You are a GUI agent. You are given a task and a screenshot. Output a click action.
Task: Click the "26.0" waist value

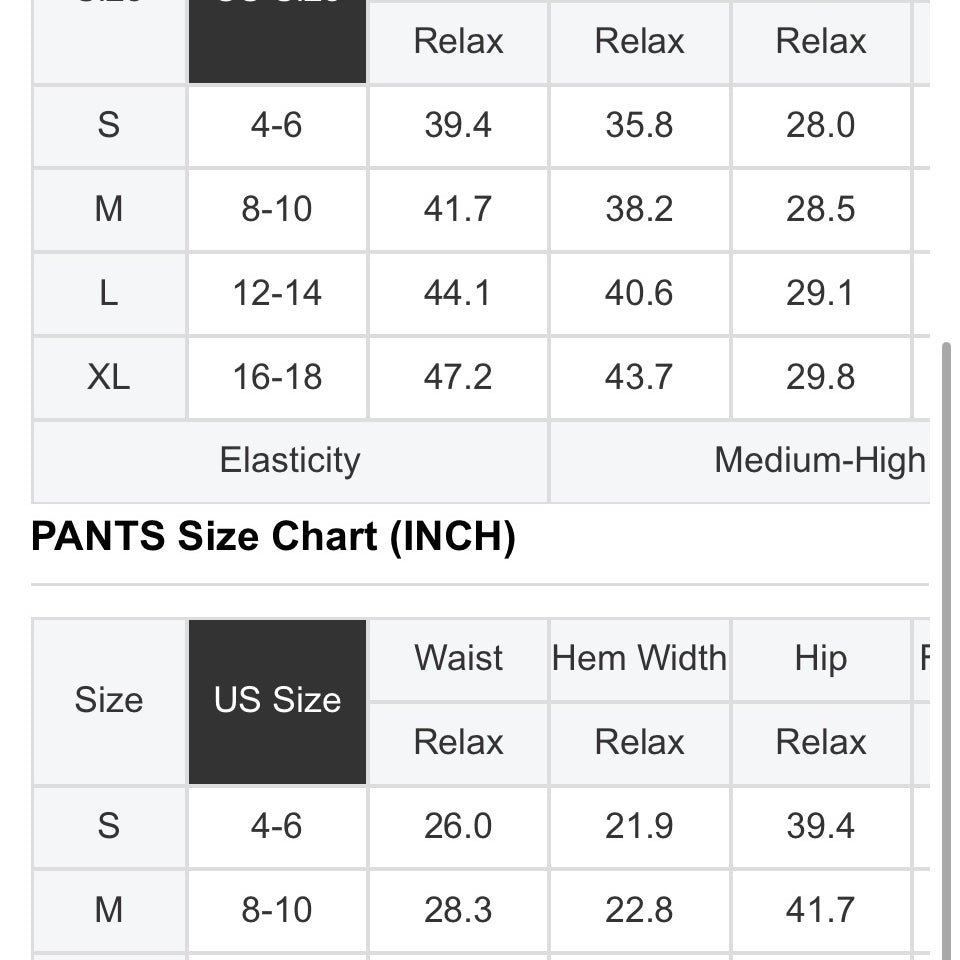click(x=458, y=827)
